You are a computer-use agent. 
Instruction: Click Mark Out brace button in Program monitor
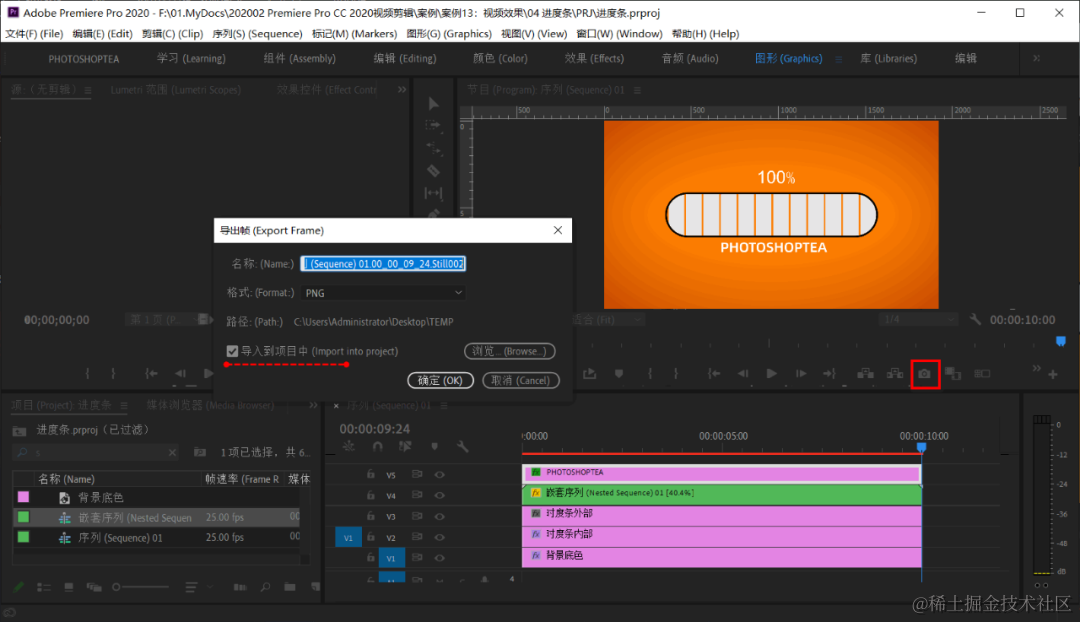[676, 373]
